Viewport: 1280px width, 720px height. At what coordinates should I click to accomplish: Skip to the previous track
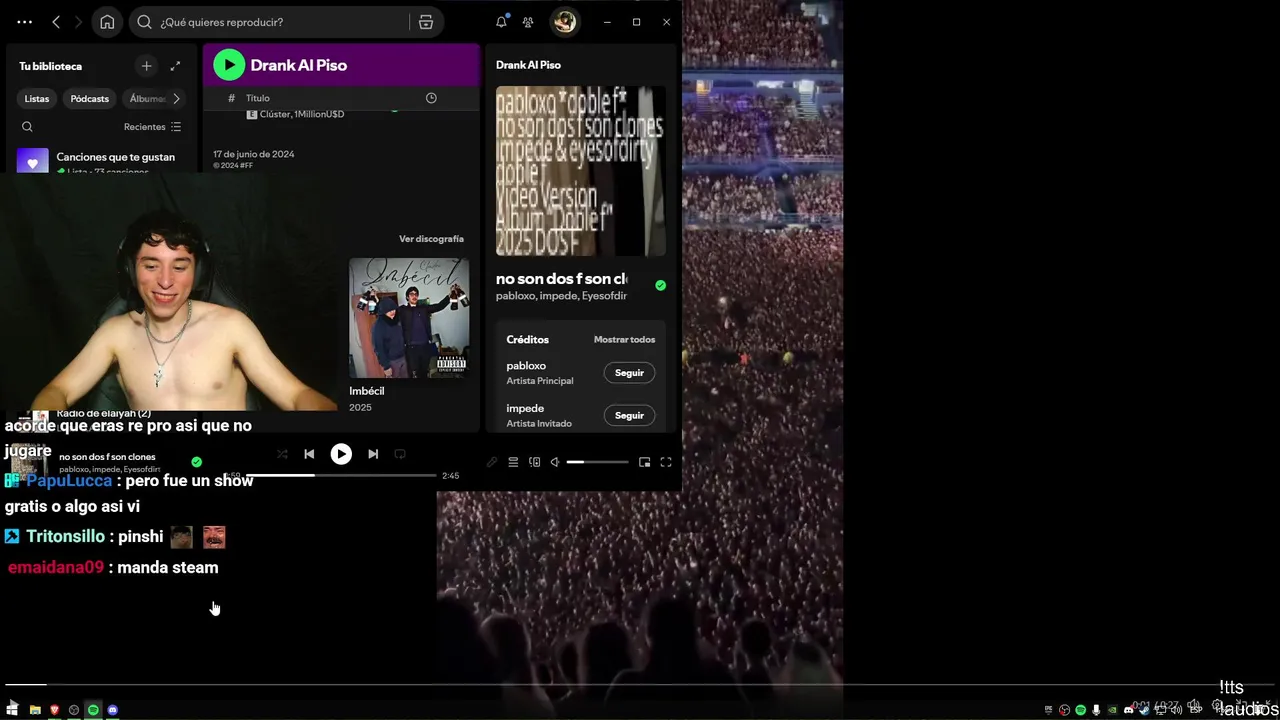point(309,454)
